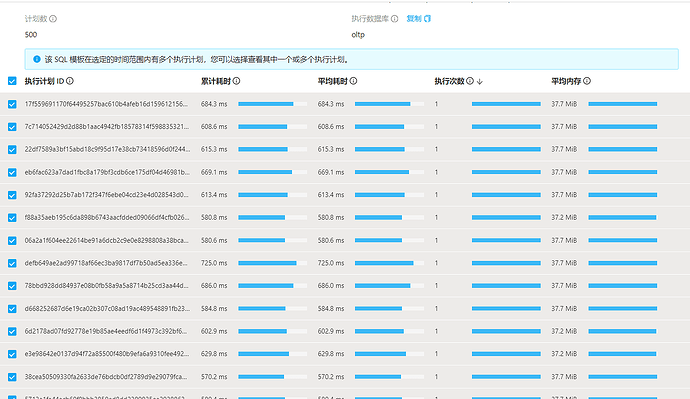The image size is (690, 399).
Task: Uncheck the row starting with eb6fac623a7d
Action: [x=12, y=172]
